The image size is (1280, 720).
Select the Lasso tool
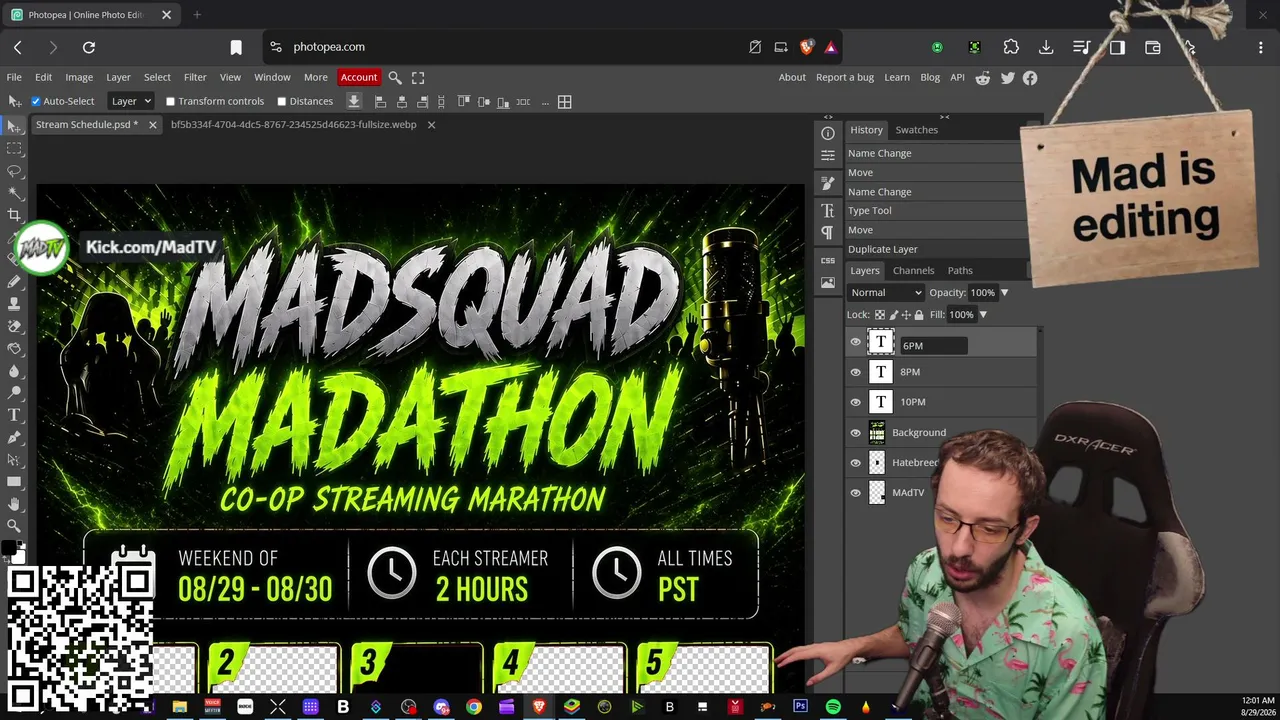tap(14, 171)
